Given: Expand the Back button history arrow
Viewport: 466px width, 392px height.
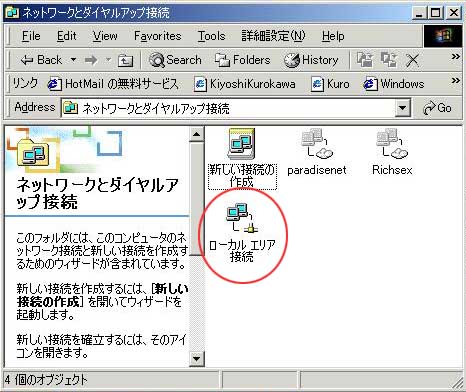Looking at the screenshot, I should click(x=74, y=60).
